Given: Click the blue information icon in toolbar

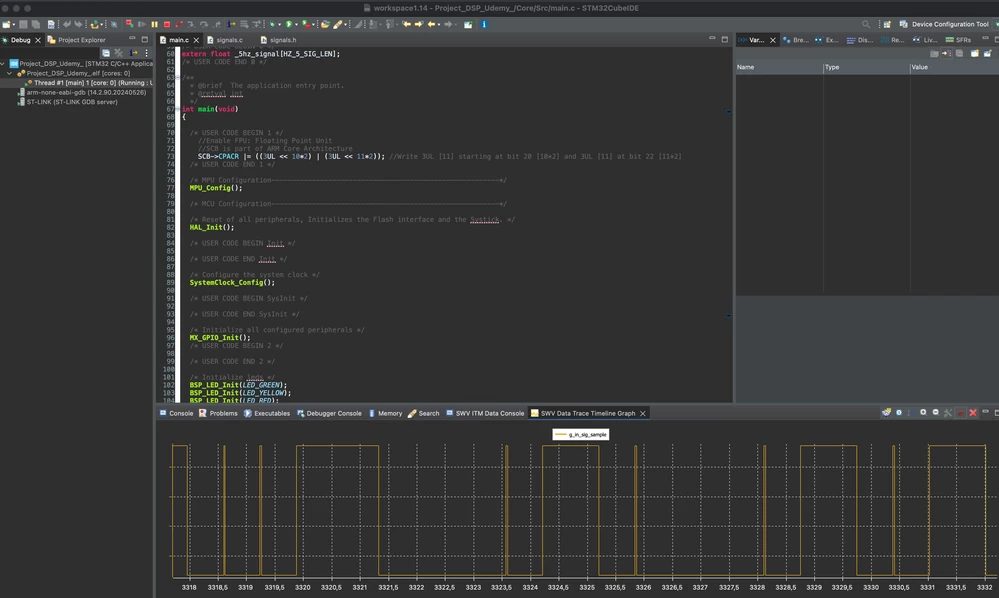Looking at the screenshot, I should tap(484, 24).
